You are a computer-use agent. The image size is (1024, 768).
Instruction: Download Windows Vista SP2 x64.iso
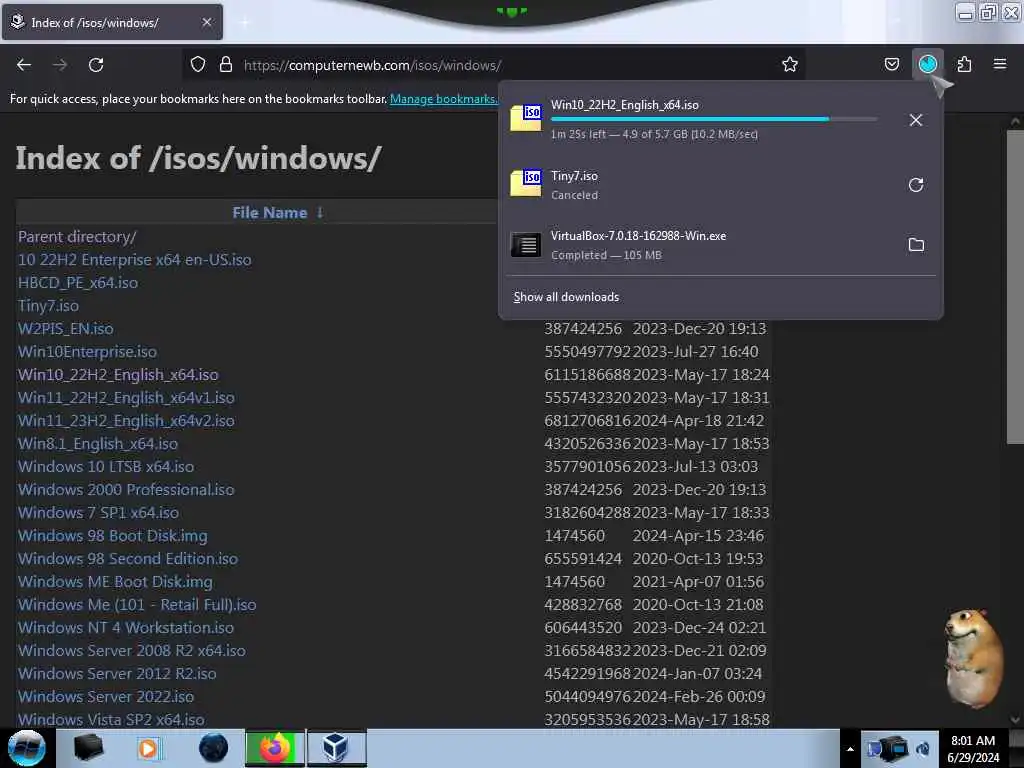click(x=111, y=719)
